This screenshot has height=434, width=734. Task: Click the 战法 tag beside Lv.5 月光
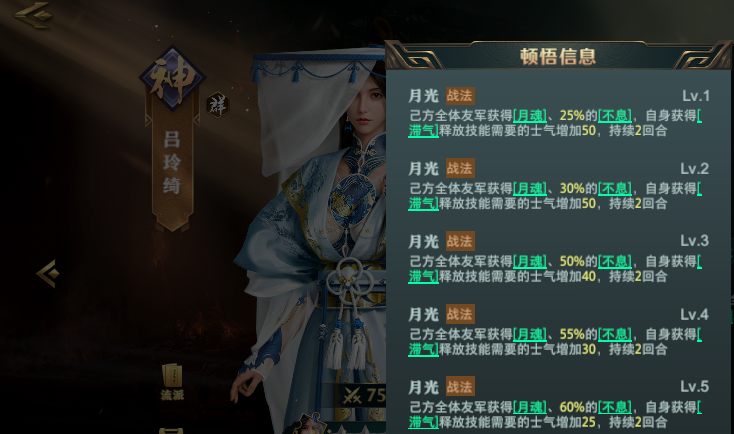pyautogui.click(x=460, y=387)
